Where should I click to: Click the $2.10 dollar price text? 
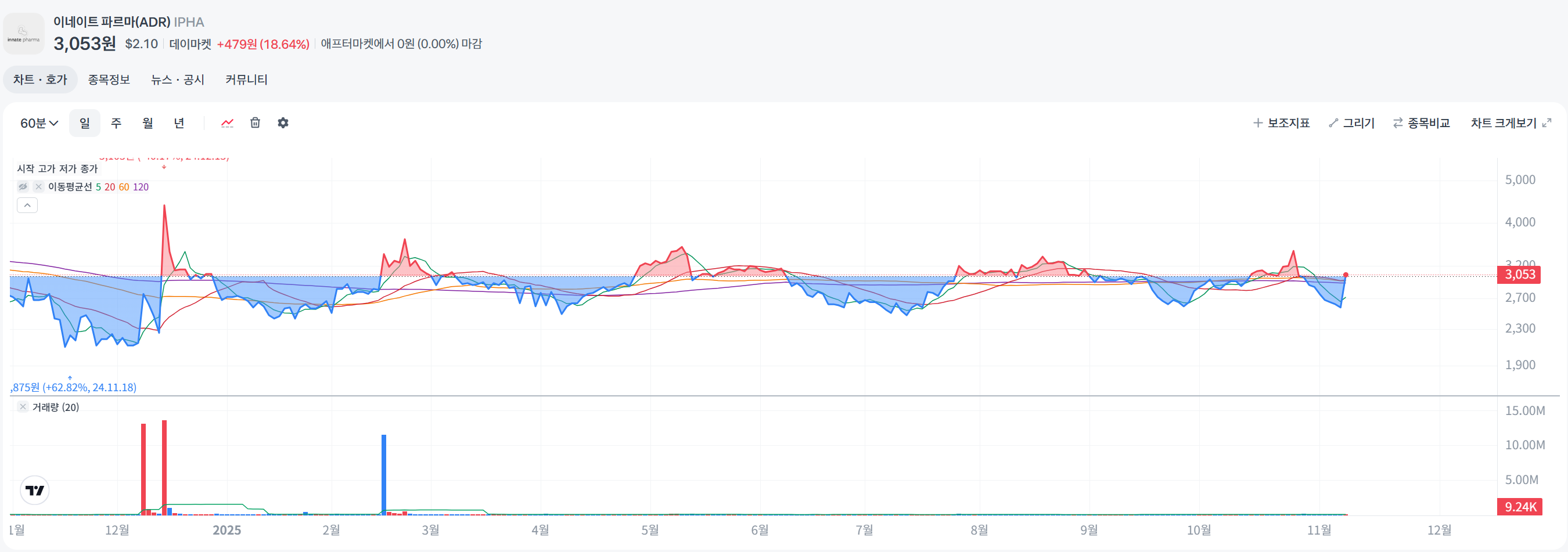(x=141, y=44)
